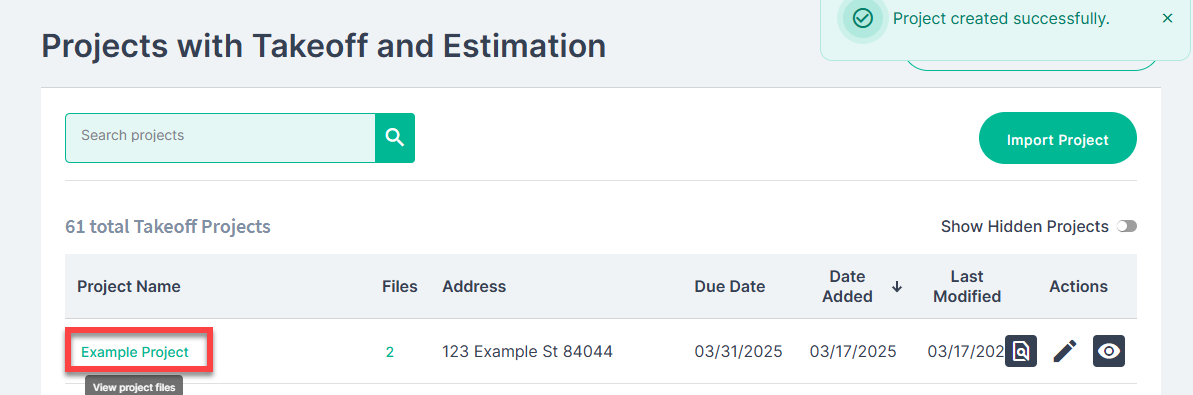This screenshot has width=1193, height=395.
Task: Focus the Search projects field
Action: (x=221, y=138)
